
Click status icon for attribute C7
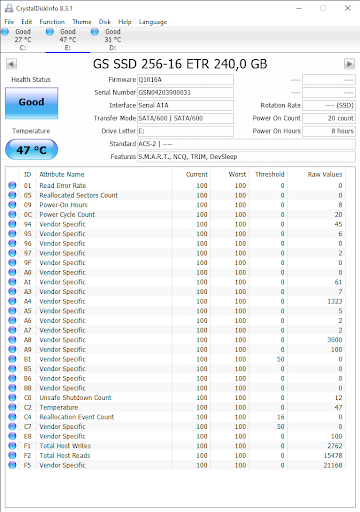tap(12, 426)
